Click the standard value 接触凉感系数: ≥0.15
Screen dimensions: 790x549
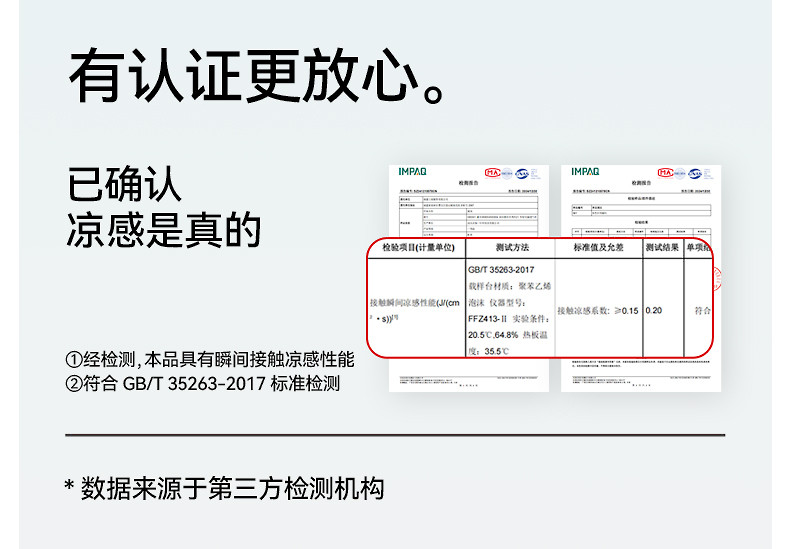598,311
